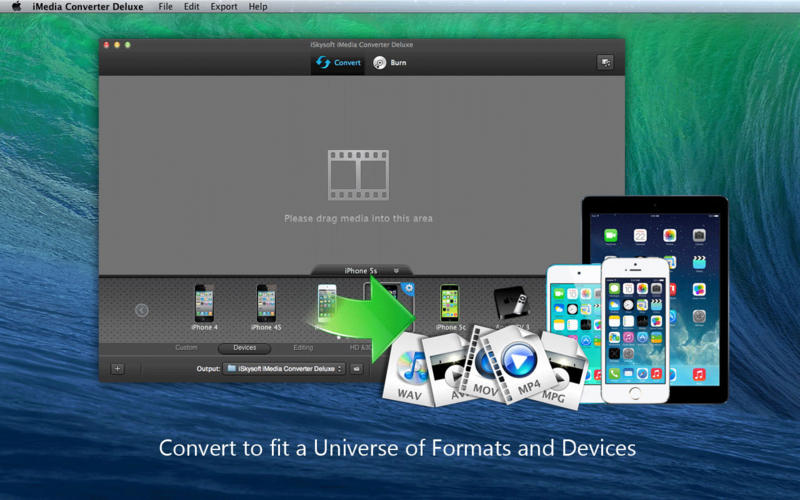Open the Burn tab
This screenshot has height=500, width=800.
(x=390, y=63)
